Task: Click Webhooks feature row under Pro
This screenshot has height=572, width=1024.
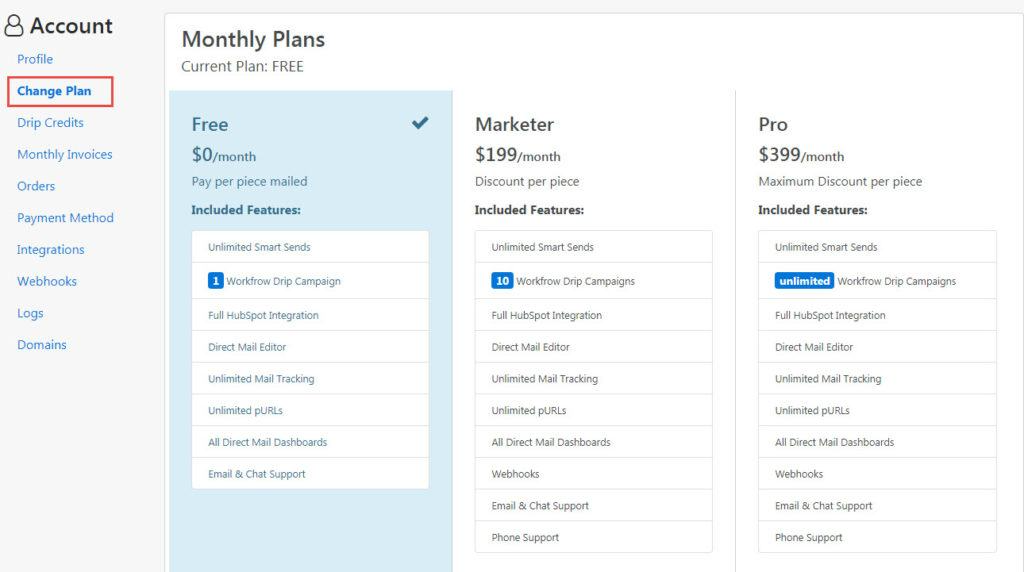Action: point(877,474)
